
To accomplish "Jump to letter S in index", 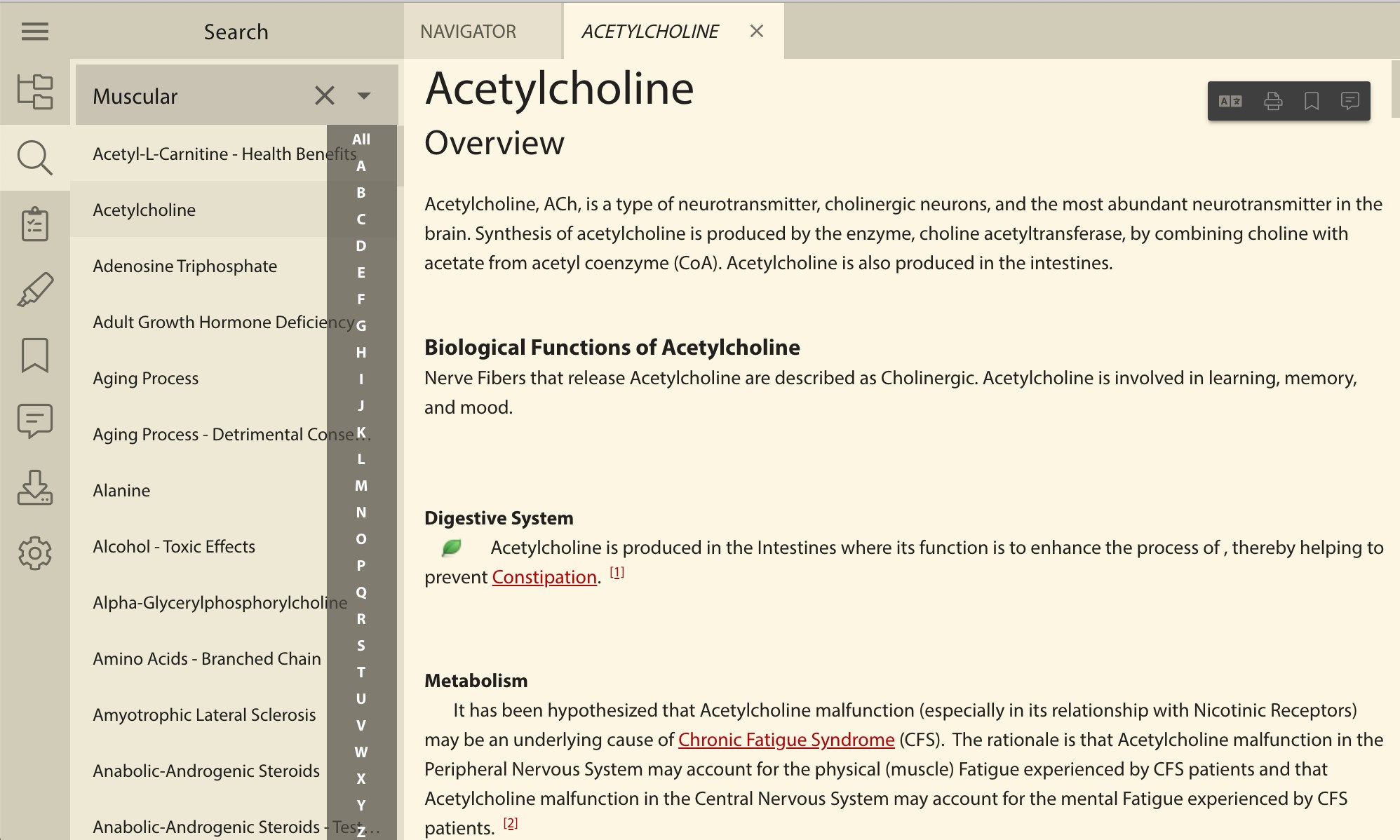I will [361, 646].
